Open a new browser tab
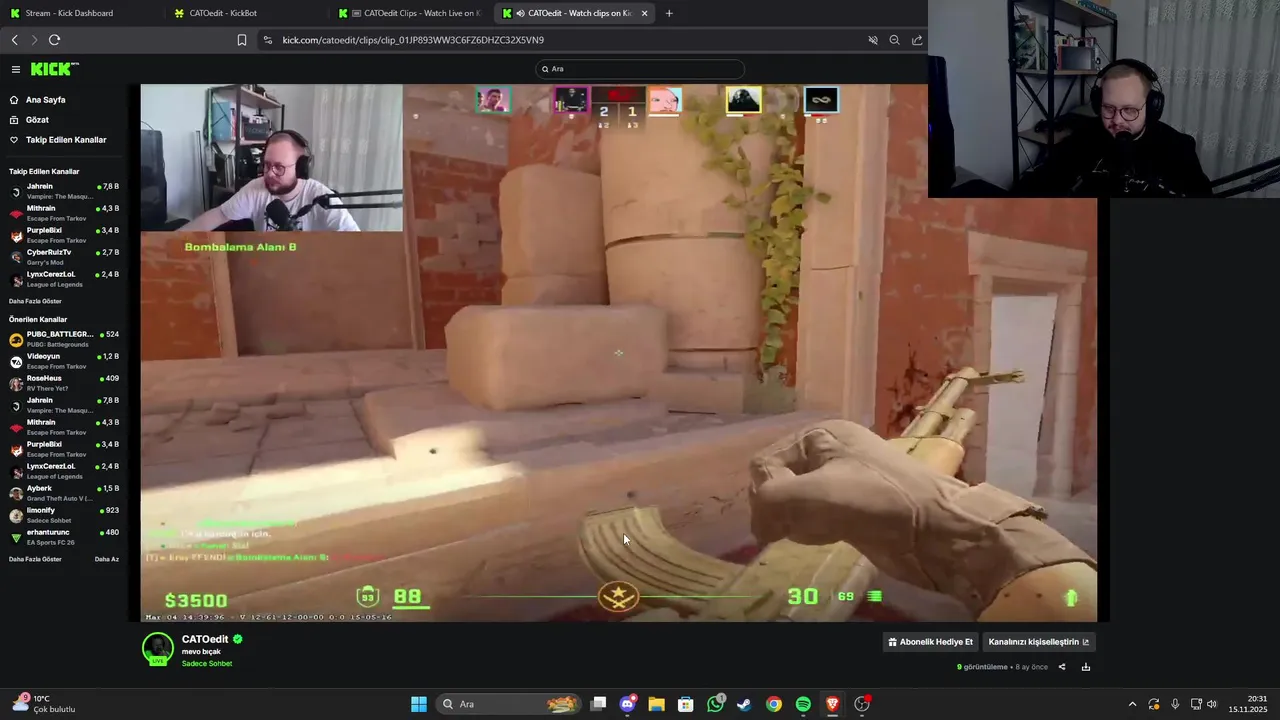Image resolution: width=1280 pixels, height=720 pixels. coord(669,13)
